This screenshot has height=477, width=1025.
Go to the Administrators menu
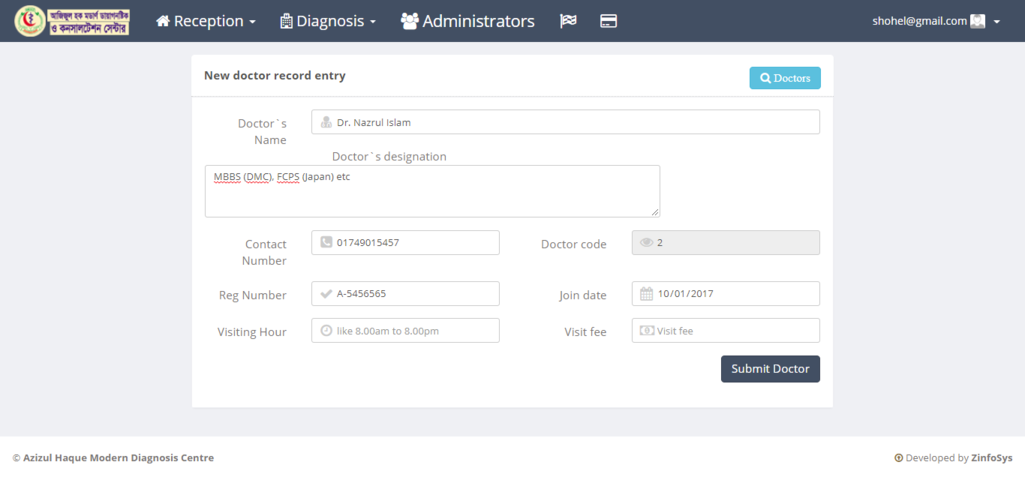pos(467,21)
